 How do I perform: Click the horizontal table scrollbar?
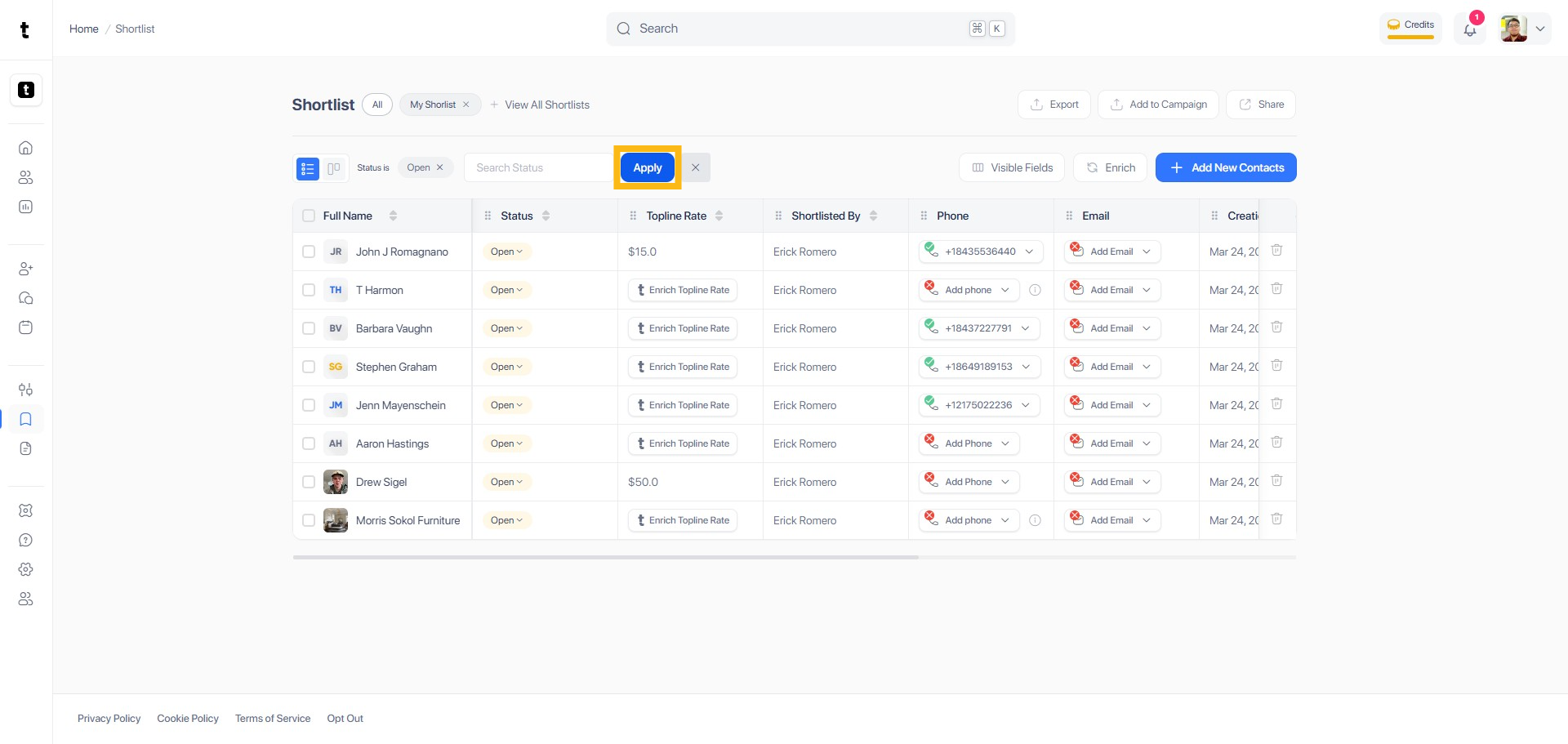pos(605,557)
